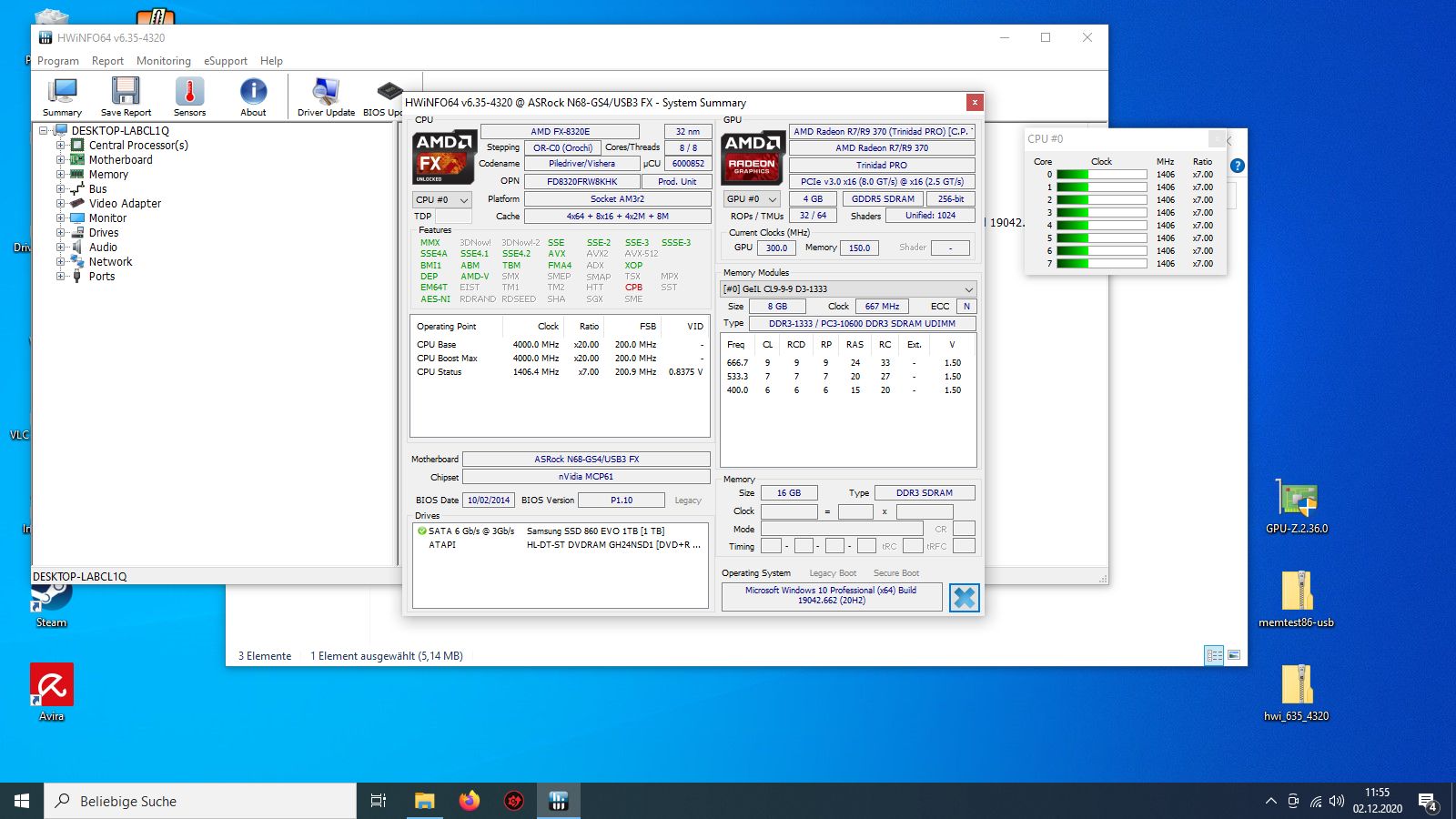Click the Samsung SSD 860 EVO drive entry
This screenshot has width=1456, height=819.
(560, 531)
